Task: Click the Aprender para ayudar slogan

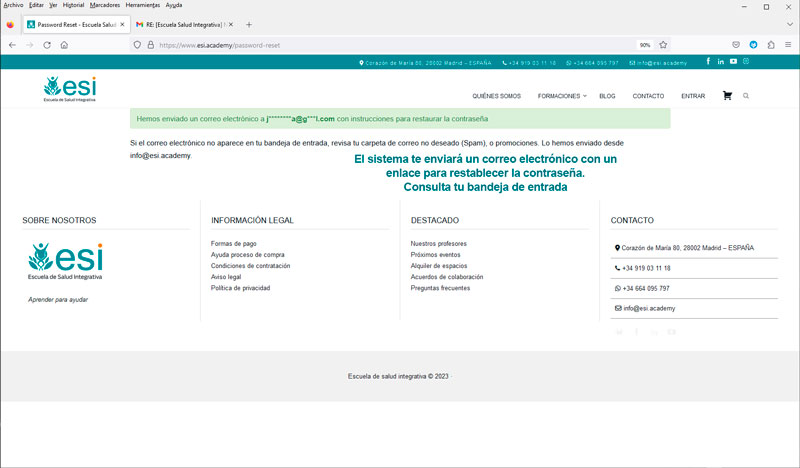Action: point(58,300)
